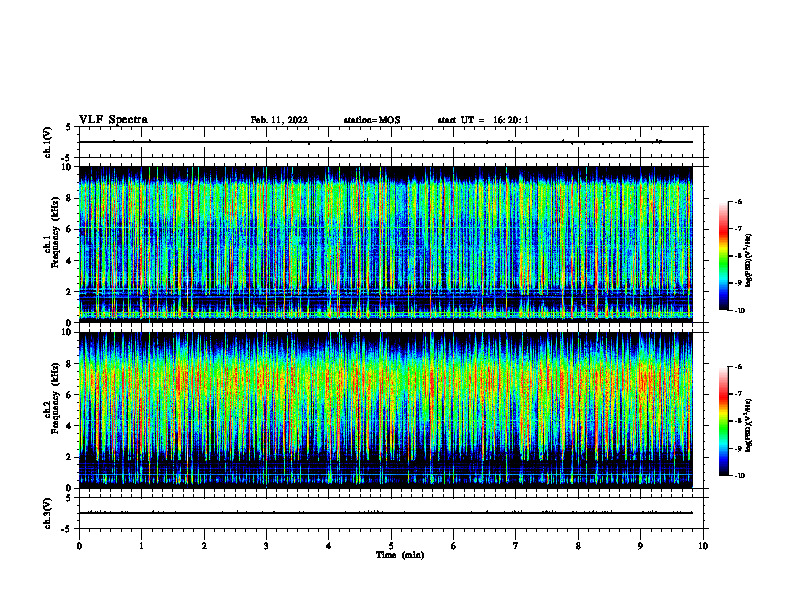This screenshot has width=792, height=612.
Task: Click the '6' tick on Time axis
Action: pyautogui.click(x=454, y=546)
